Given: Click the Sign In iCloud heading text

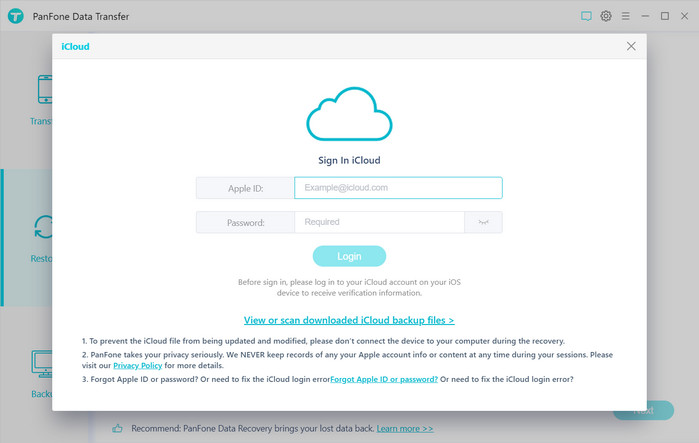Looking at the screenshot, I should tap(349, 160).
